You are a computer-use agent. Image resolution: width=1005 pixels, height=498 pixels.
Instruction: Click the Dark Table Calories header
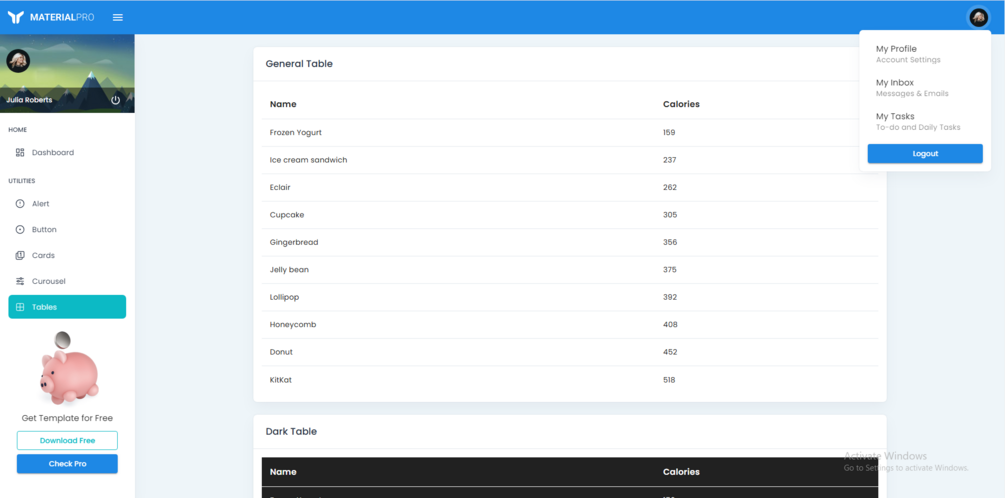[x=681, y=472]
